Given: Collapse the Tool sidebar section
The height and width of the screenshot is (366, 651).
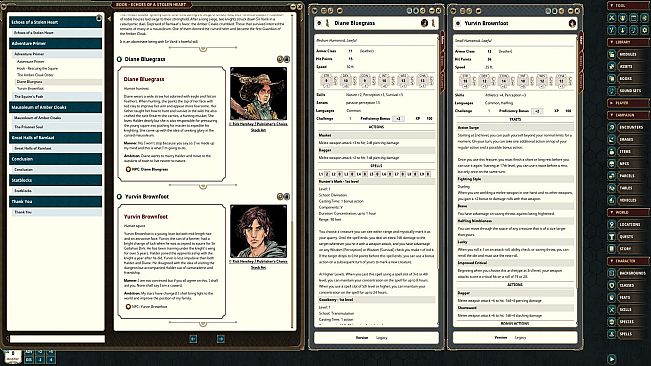Looking at the screenshot, I should tap(627, 6).
